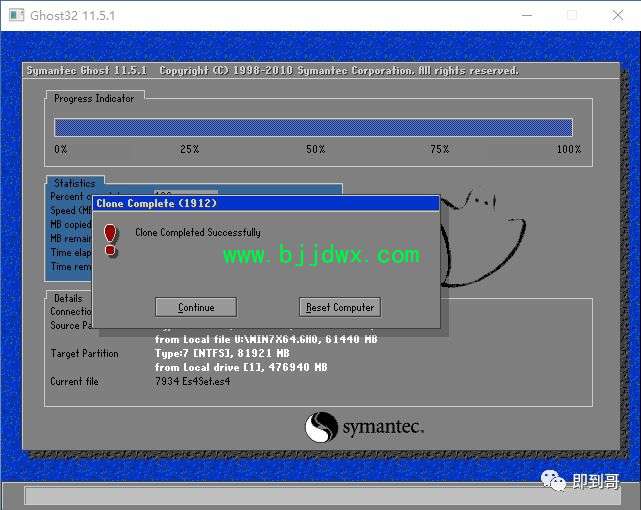Image resolution: width=641 pixels, height=510 pixels.
Task: Click the 'Ghost32 11.5.1' window title
Action: (x=72, y=16)
